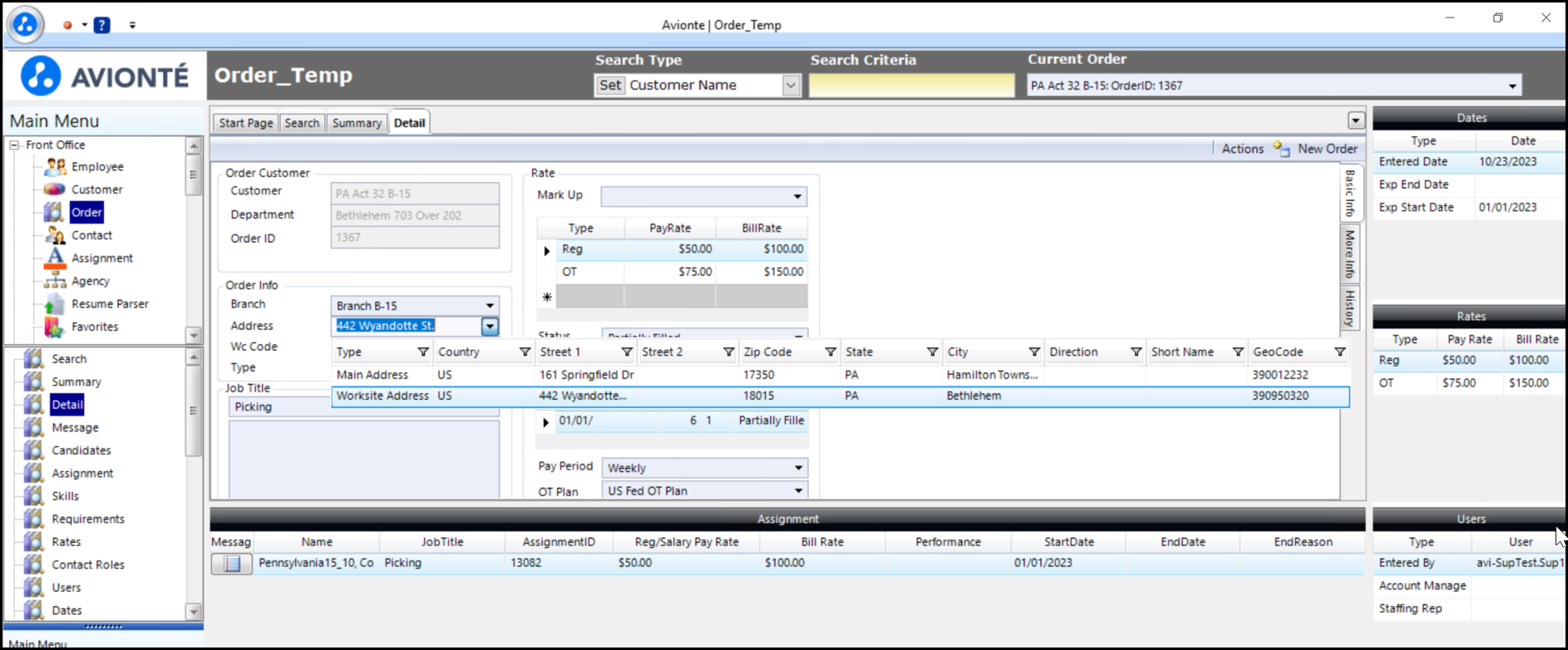This screenshot has width=1568, height=650.
Task: Click the Set button
Action: 610,85
